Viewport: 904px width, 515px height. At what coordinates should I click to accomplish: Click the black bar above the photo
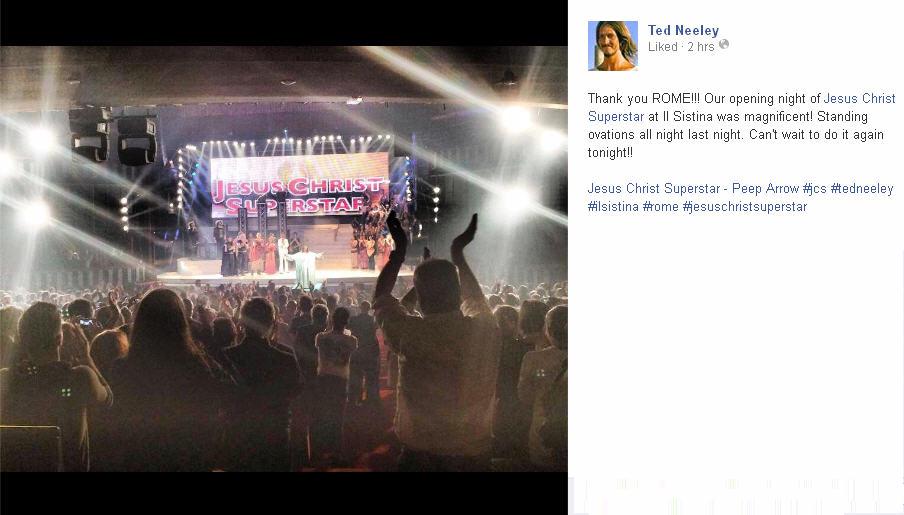coord(284,23)
